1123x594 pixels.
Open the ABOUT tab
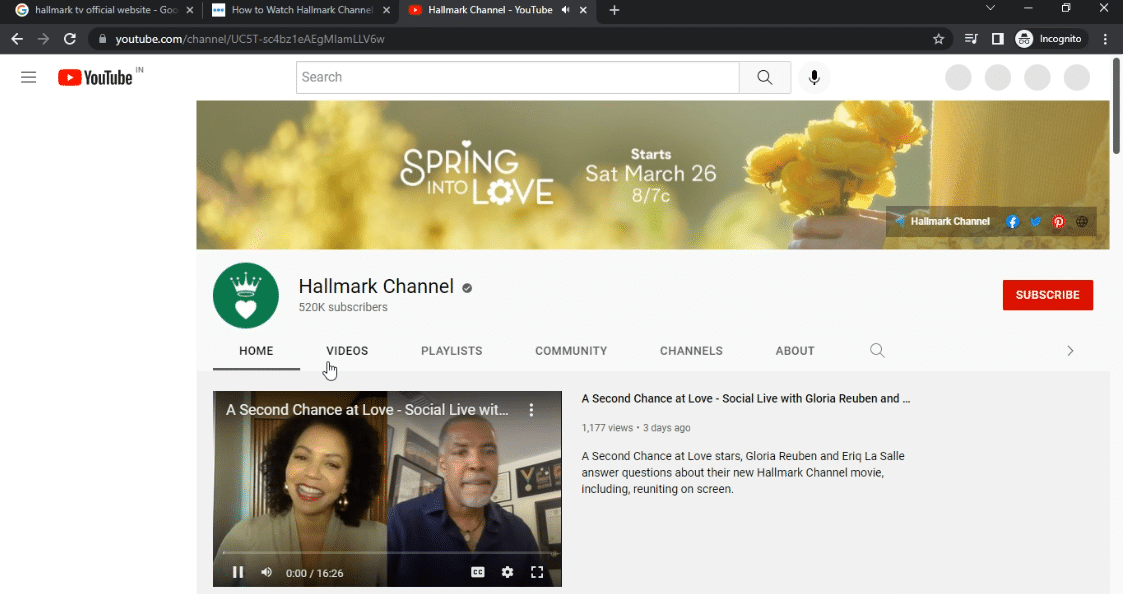[795, 350]
